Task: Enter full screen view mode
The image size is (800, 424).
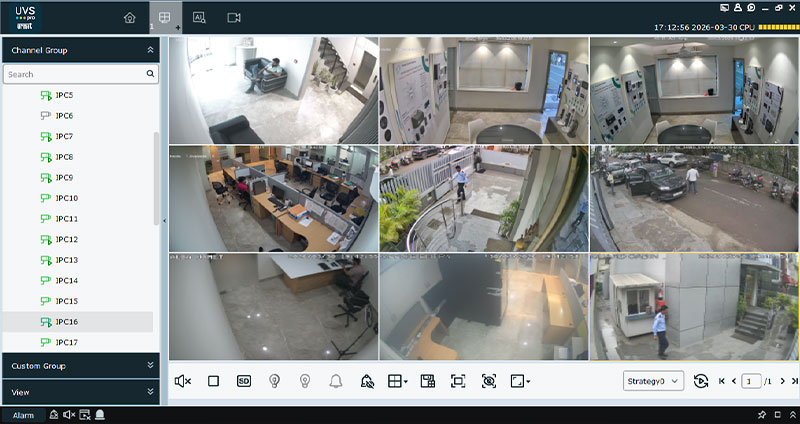Action: point(458,381)
